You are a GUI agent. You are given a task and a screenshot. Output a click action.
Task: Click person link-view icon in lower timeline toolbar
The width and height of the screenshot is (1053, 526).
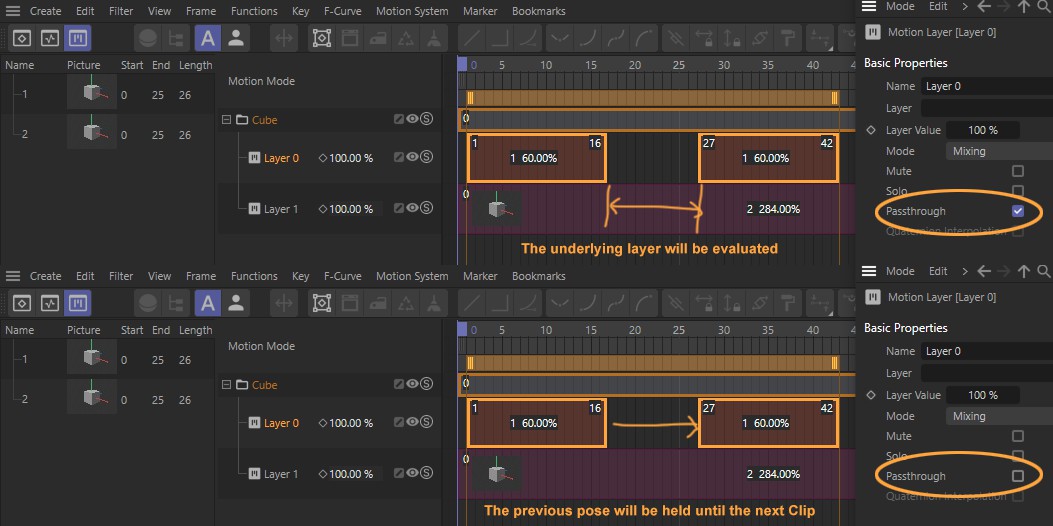(x=236, y=303)
